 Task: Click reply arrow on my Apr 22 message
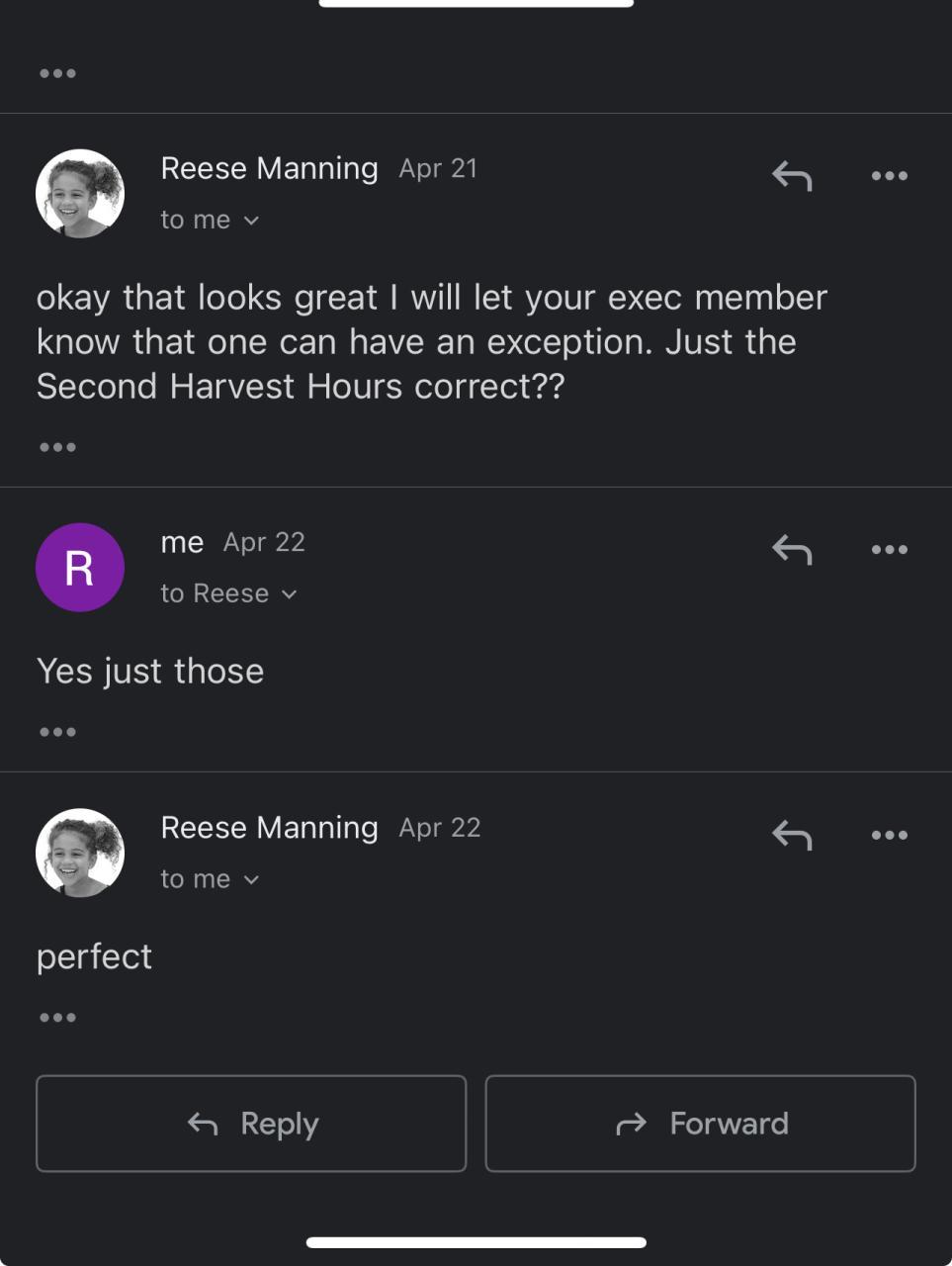pyautogui.click(x=792, y=550)
